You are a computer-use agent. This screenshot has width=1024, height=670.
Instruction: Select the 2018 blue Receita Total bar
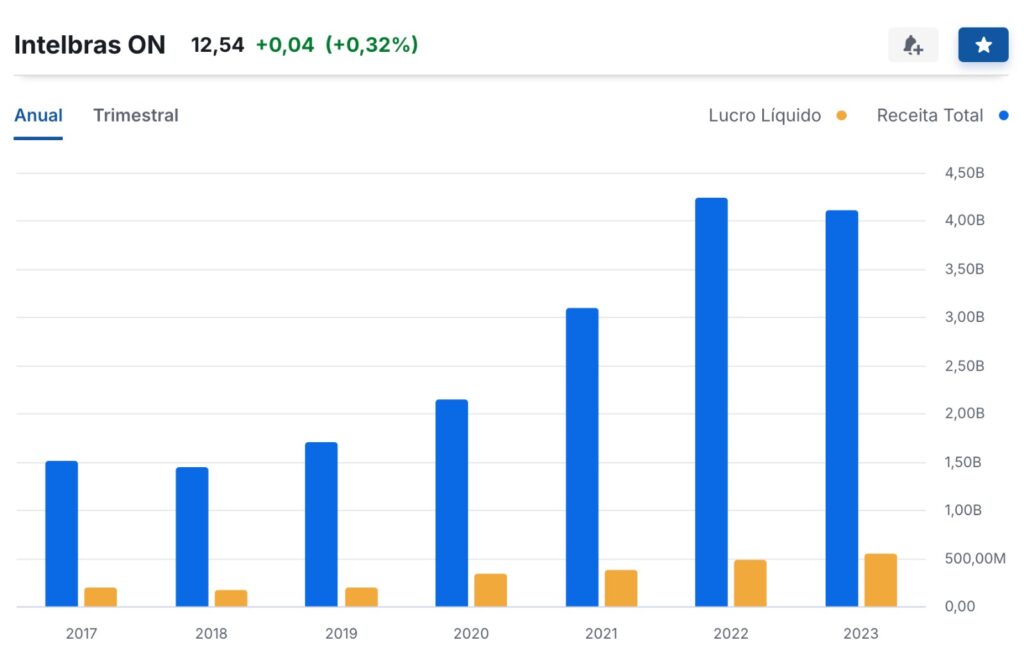tap(192, 537)
